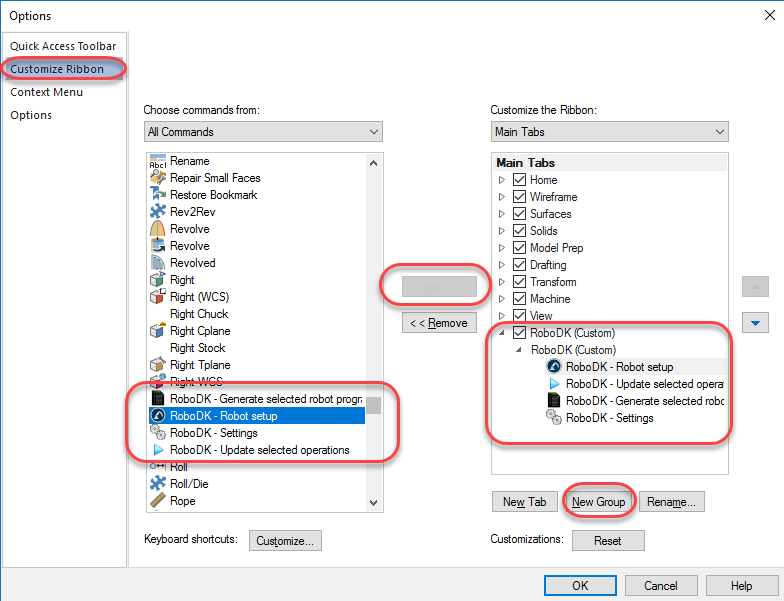Pick the Right Cplane command icon

(157, 331)
